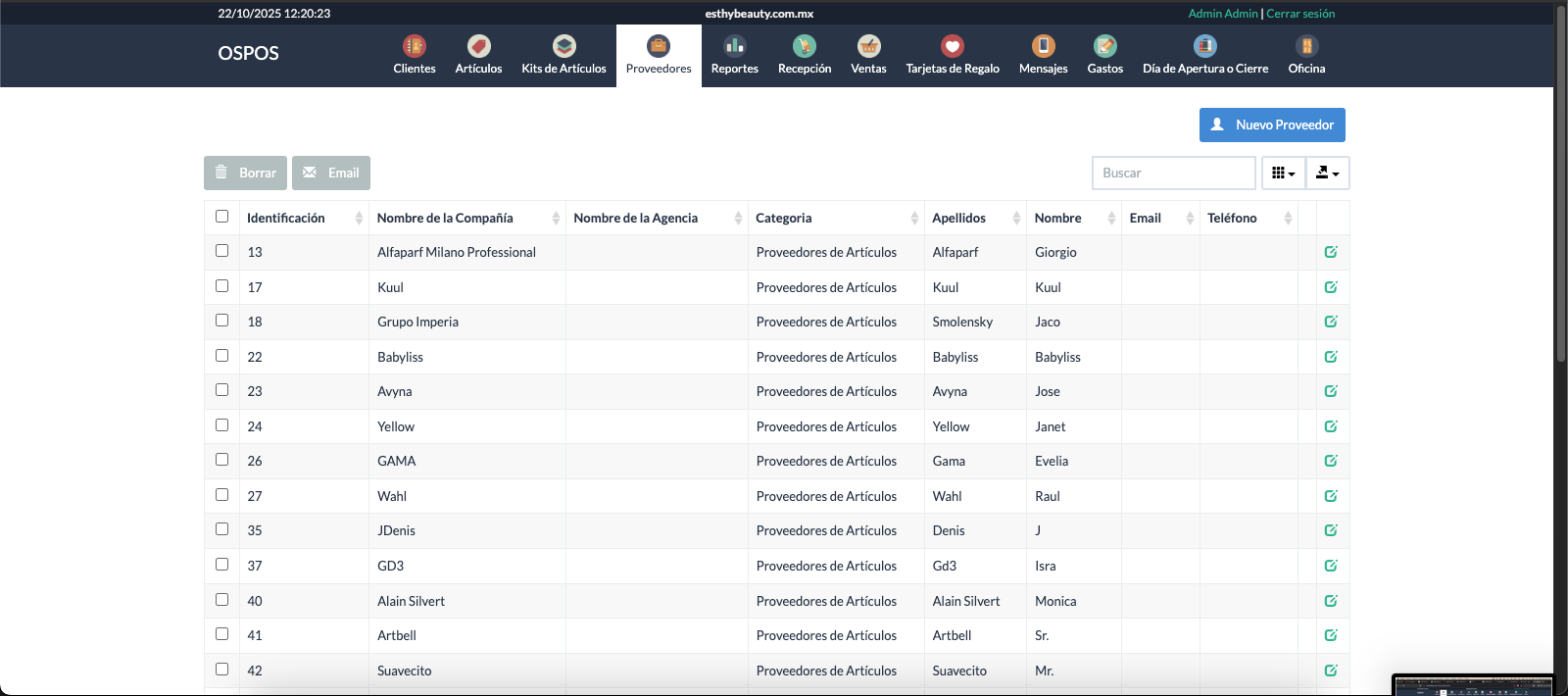
Task: Click the edit icon for Wahl row
Action: [1331, 496]
